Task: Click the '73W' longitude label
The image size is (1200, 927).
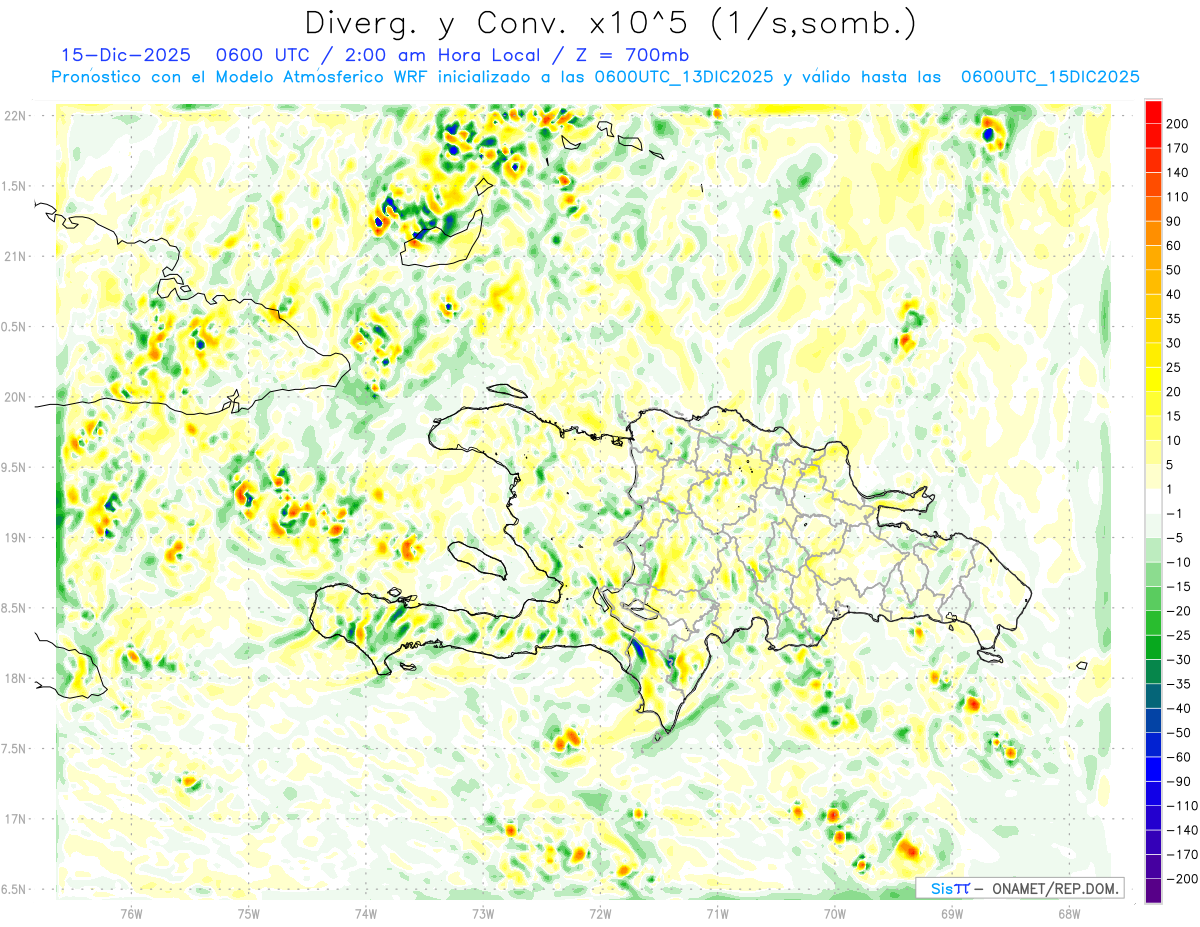Action: click(483, 913)
